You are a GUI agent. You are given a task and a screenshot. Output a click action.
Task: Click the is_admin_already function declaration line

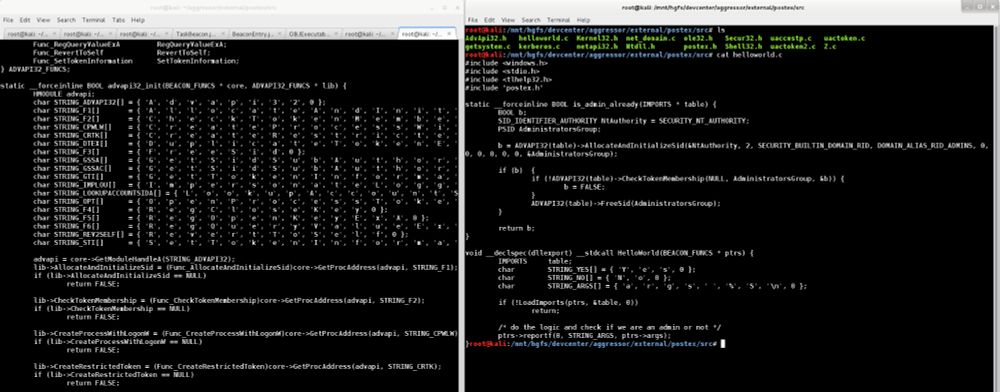591,104
